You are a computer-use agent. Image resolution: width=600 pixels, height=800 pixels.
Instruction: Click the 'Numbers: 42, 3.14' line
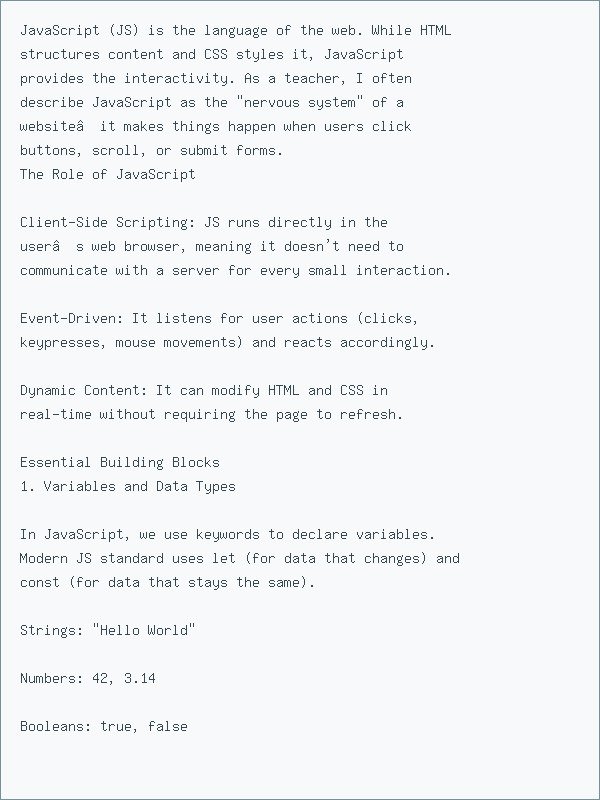[x=88, y=678]
